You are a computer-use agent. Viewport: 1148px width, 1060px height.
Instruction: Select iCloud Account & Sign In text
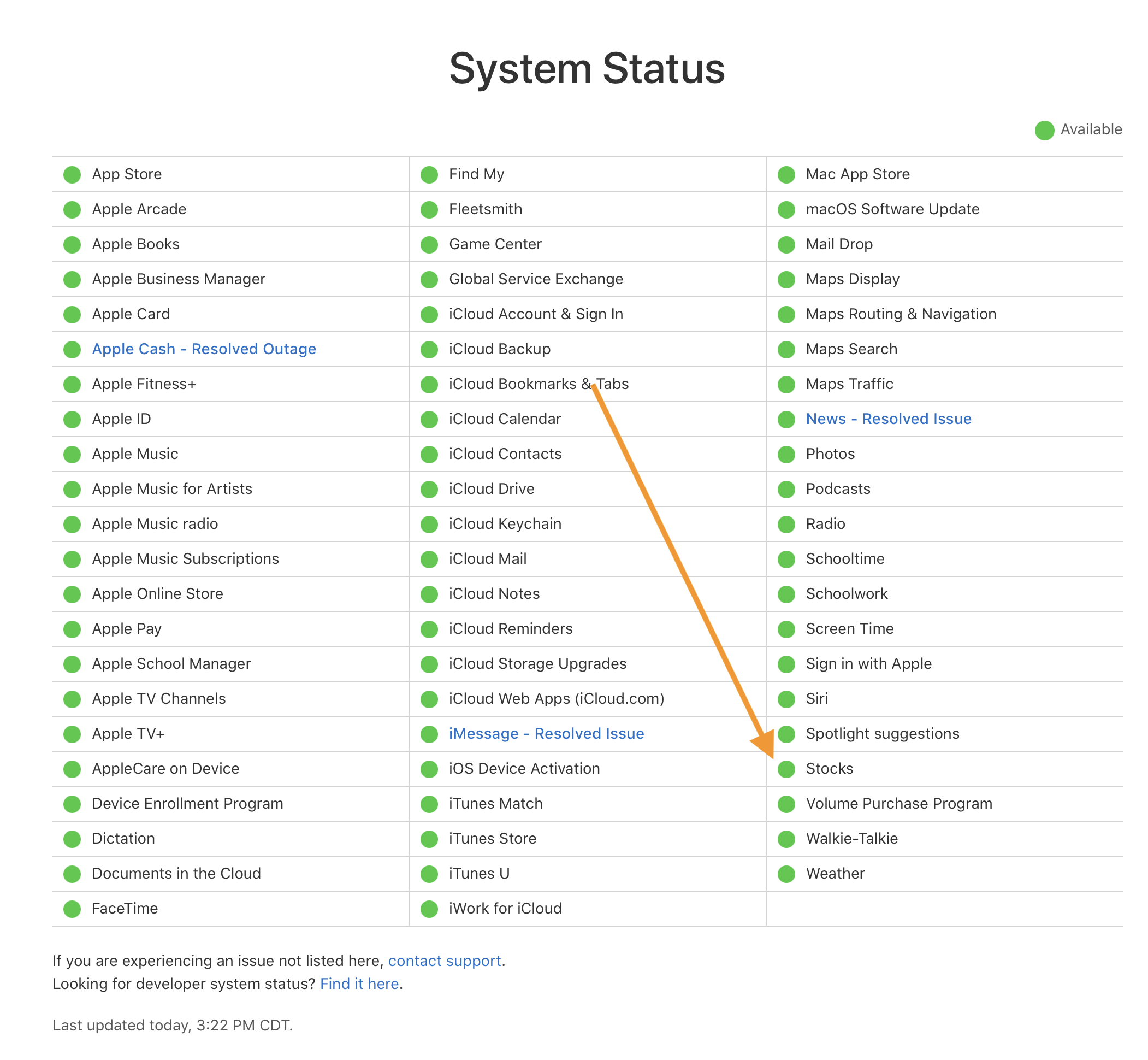coord(536,314)
